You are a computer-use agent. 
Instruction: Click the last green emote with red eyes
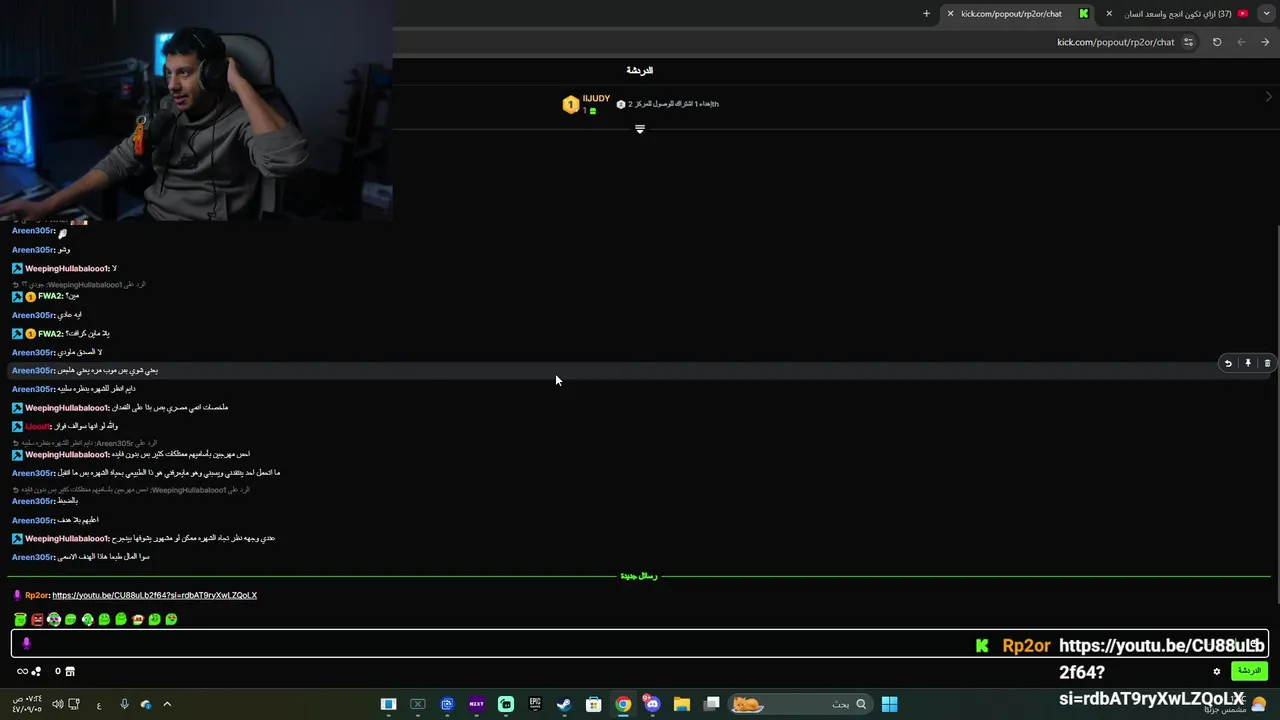tap(171, 620)
